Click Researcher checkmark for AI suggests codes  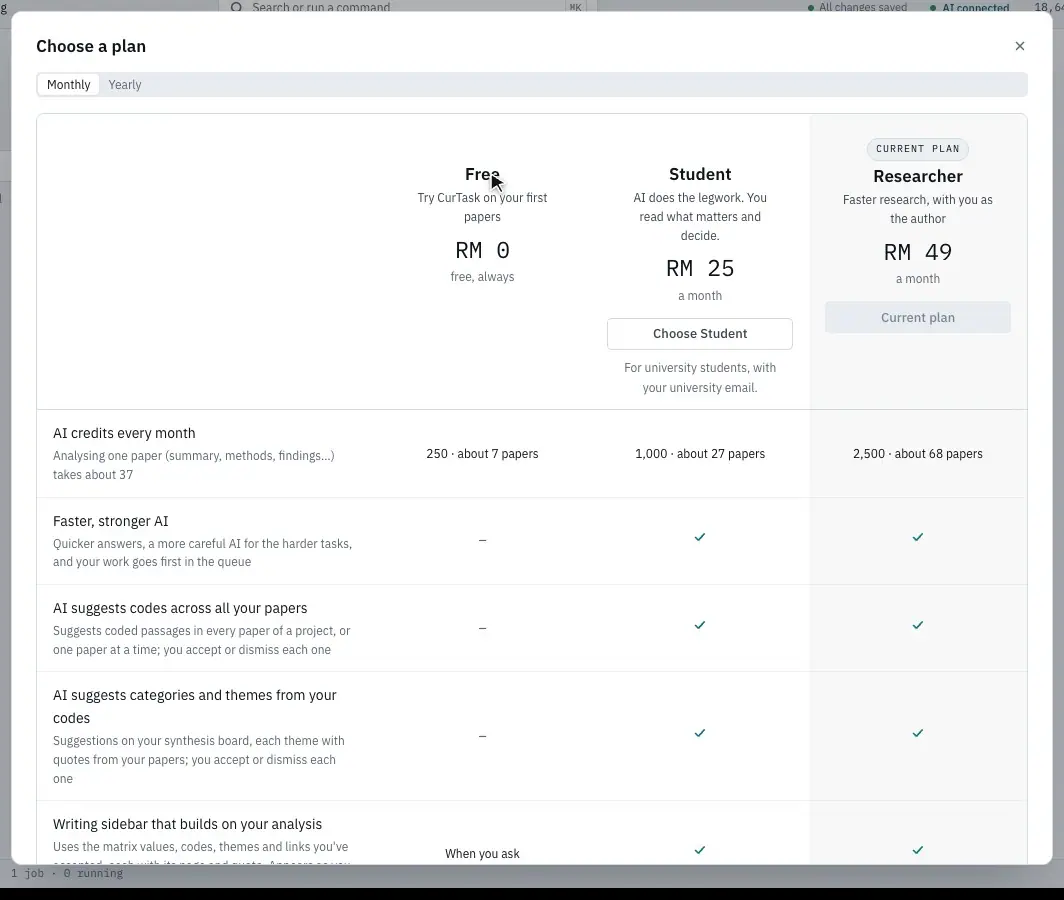pyautogui.click(x=917, y=625)
